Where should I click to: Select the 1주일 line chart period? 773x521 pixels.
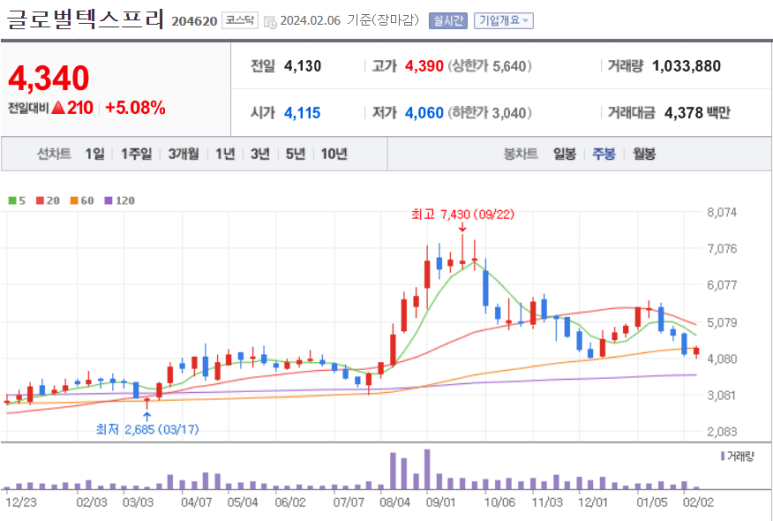click(x=137, y=154)
